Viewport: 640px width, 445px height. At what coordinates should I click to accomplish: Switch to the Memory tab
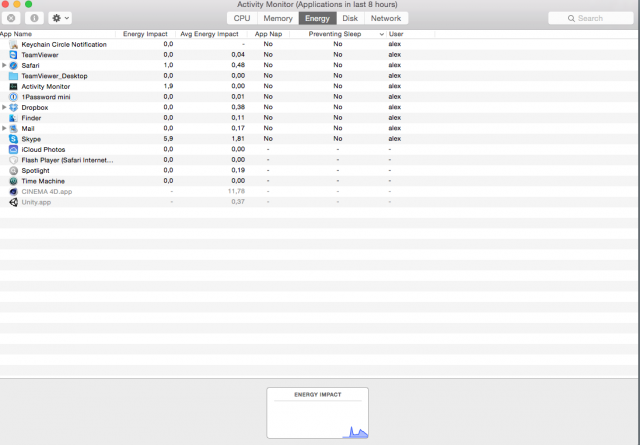click(x=278, y=18)
